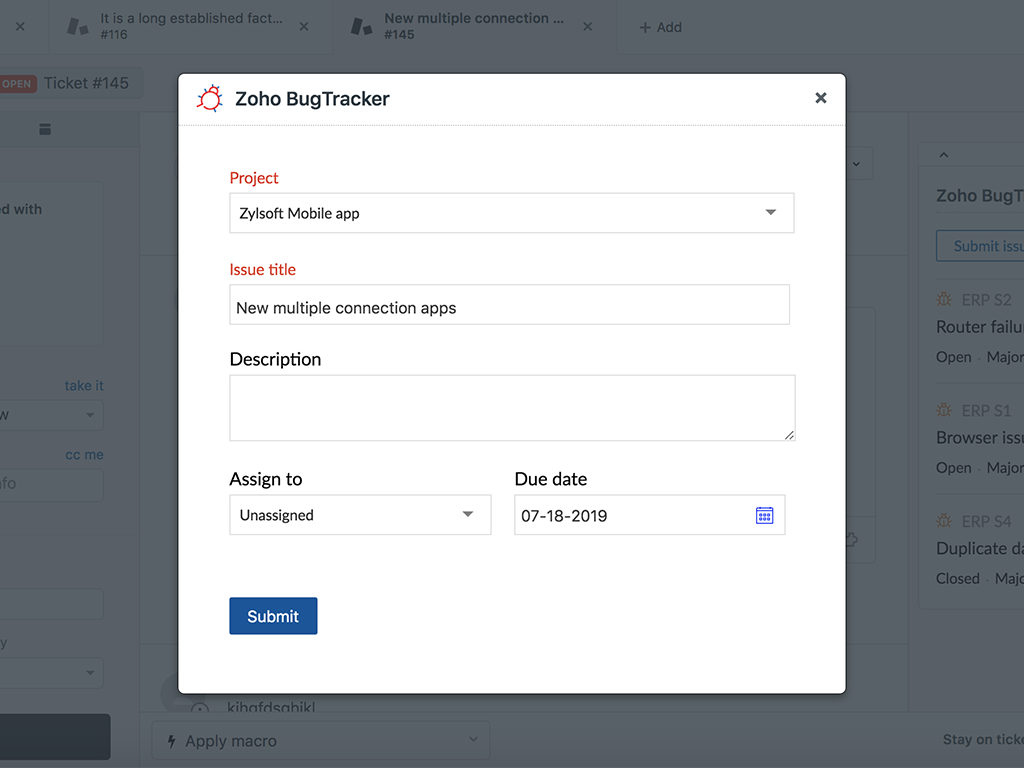
Task: Close the Zoho BugTracker dialog
Action: tap(820, 98)
